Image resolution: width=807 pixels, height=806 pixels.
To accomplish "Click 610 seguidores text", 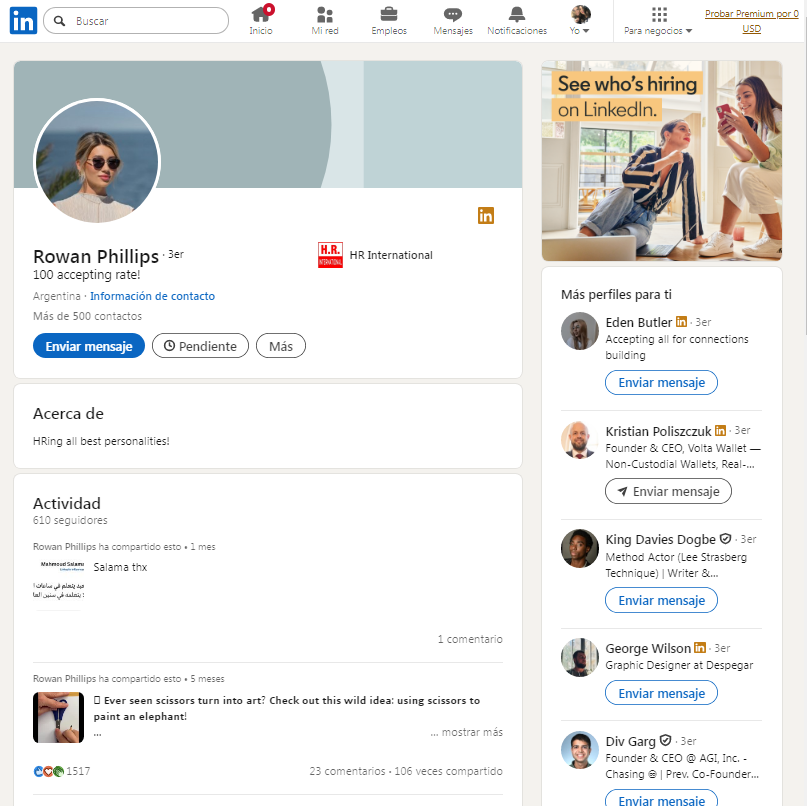I will click(x=71, y=520).
